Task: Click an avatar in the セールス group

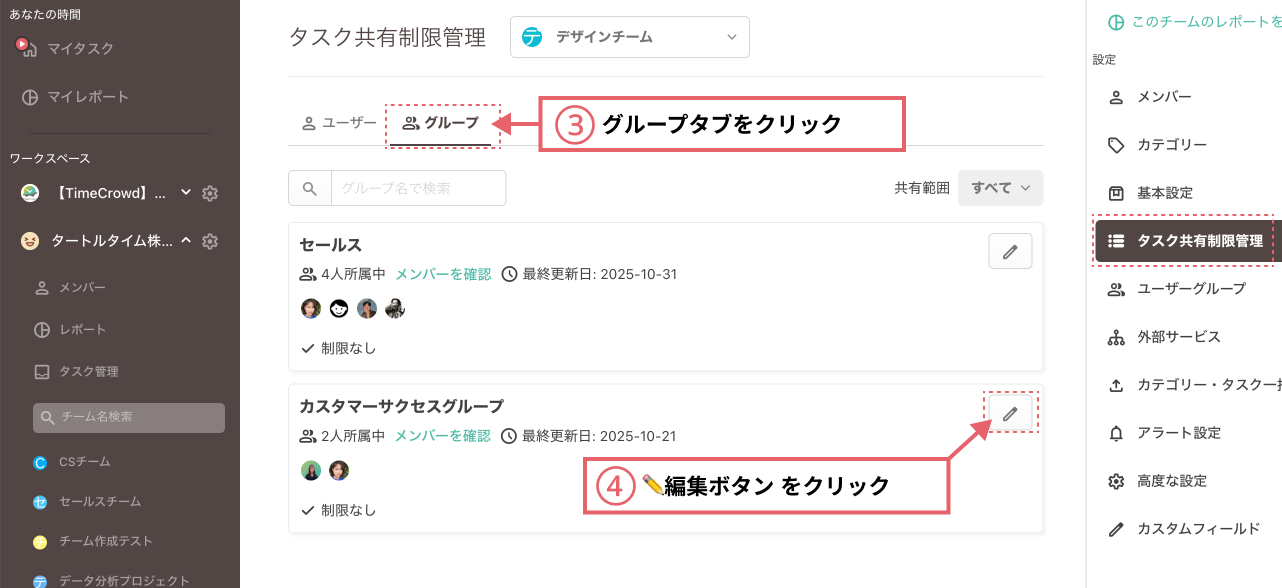Action: point(311,308)
